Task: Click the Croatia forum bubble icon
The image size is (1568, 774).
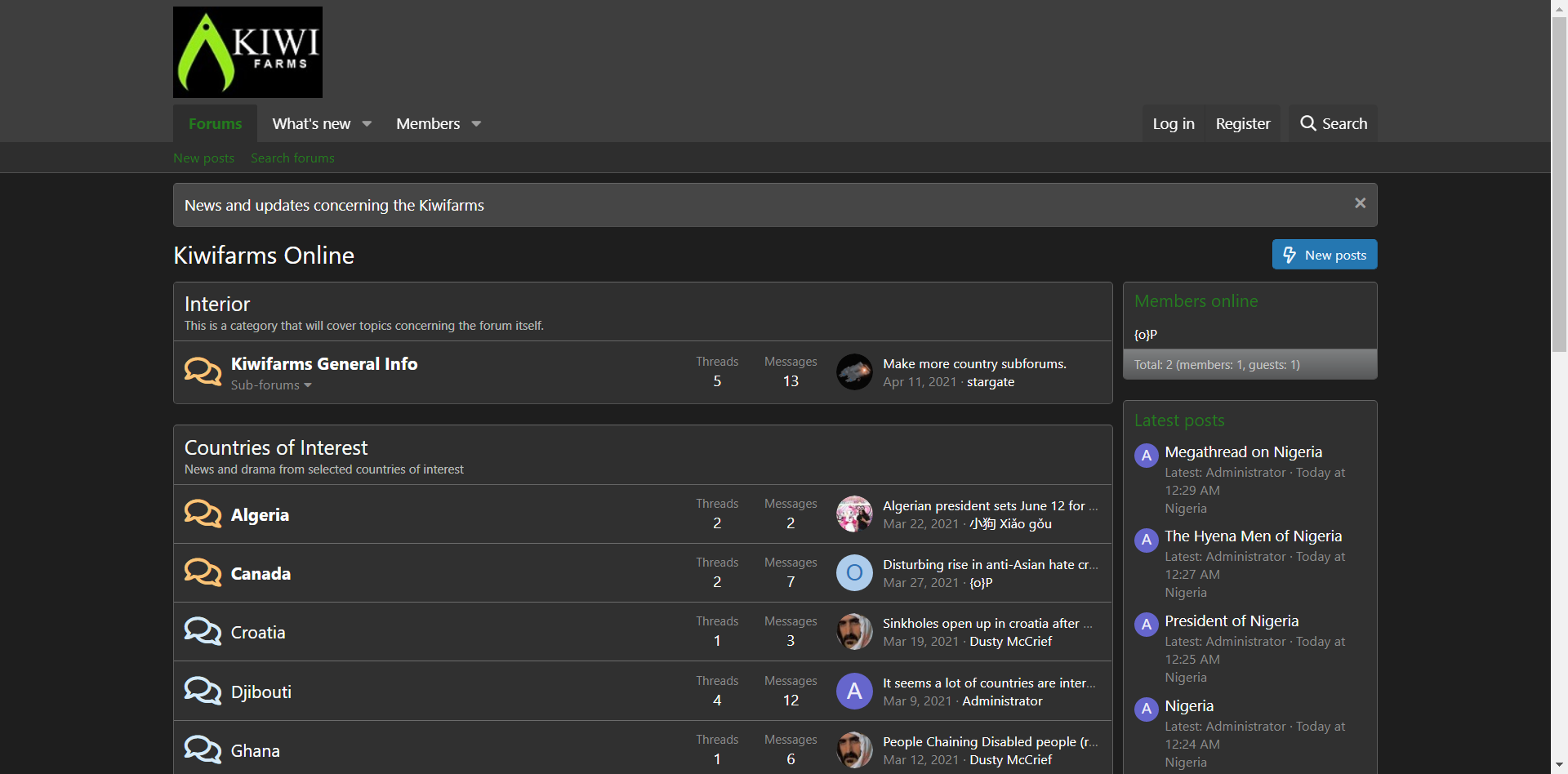Action: 203,632
